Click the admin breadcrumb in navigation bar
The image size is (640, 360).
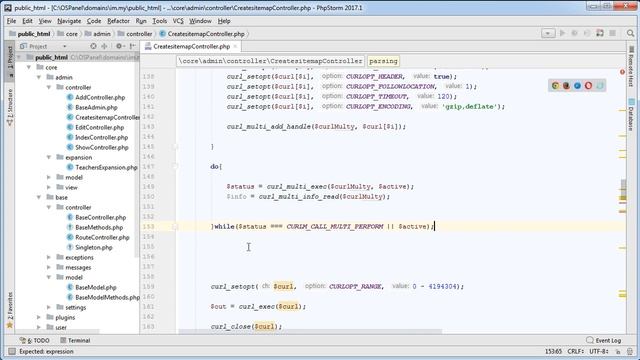pos(97,34)
